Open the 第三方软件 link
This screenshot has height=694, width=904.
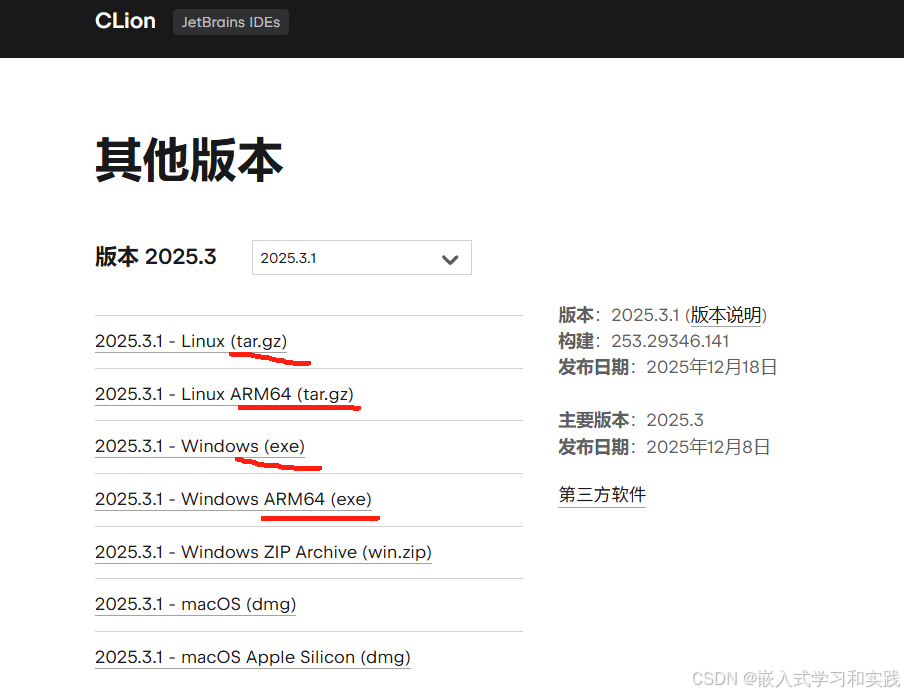602,495
